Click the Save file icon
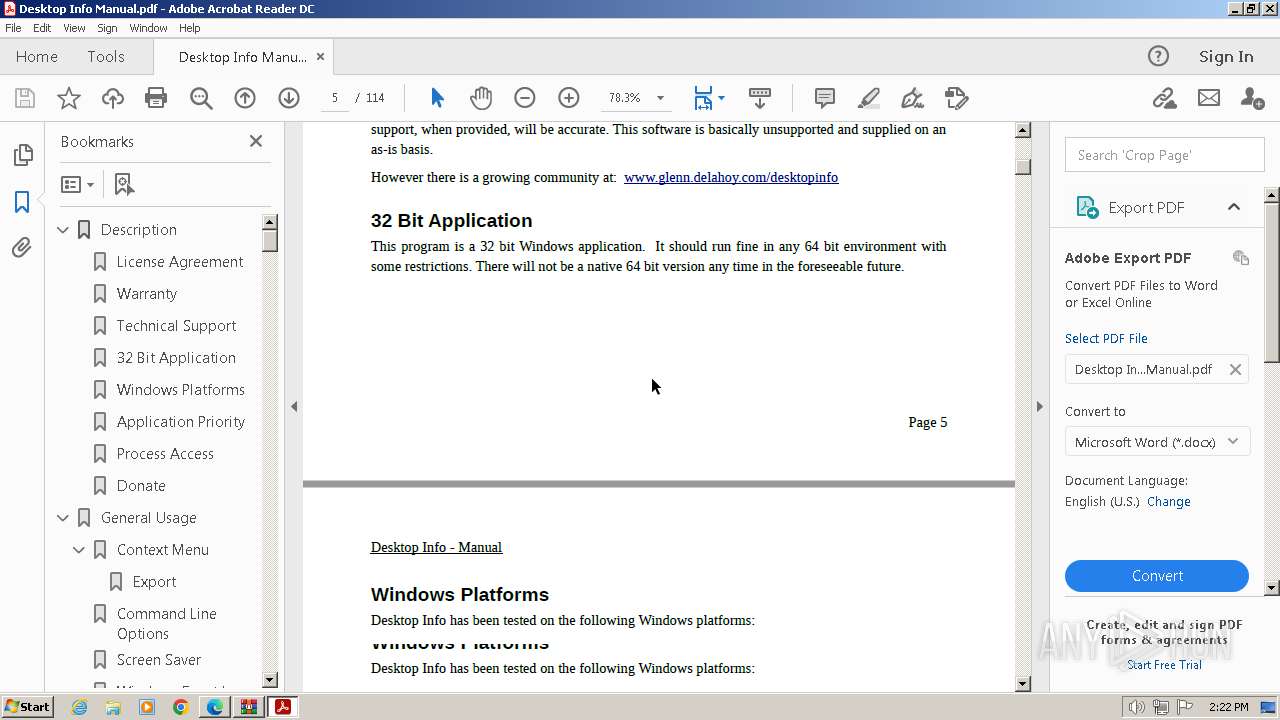The image size is (1280, 720). coord(25,98)
